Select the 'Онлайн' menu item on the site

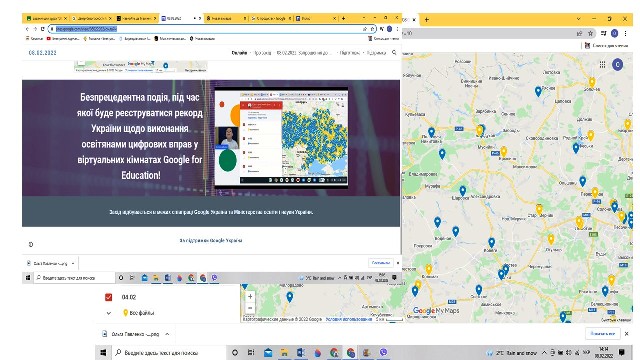click(239, 53)
